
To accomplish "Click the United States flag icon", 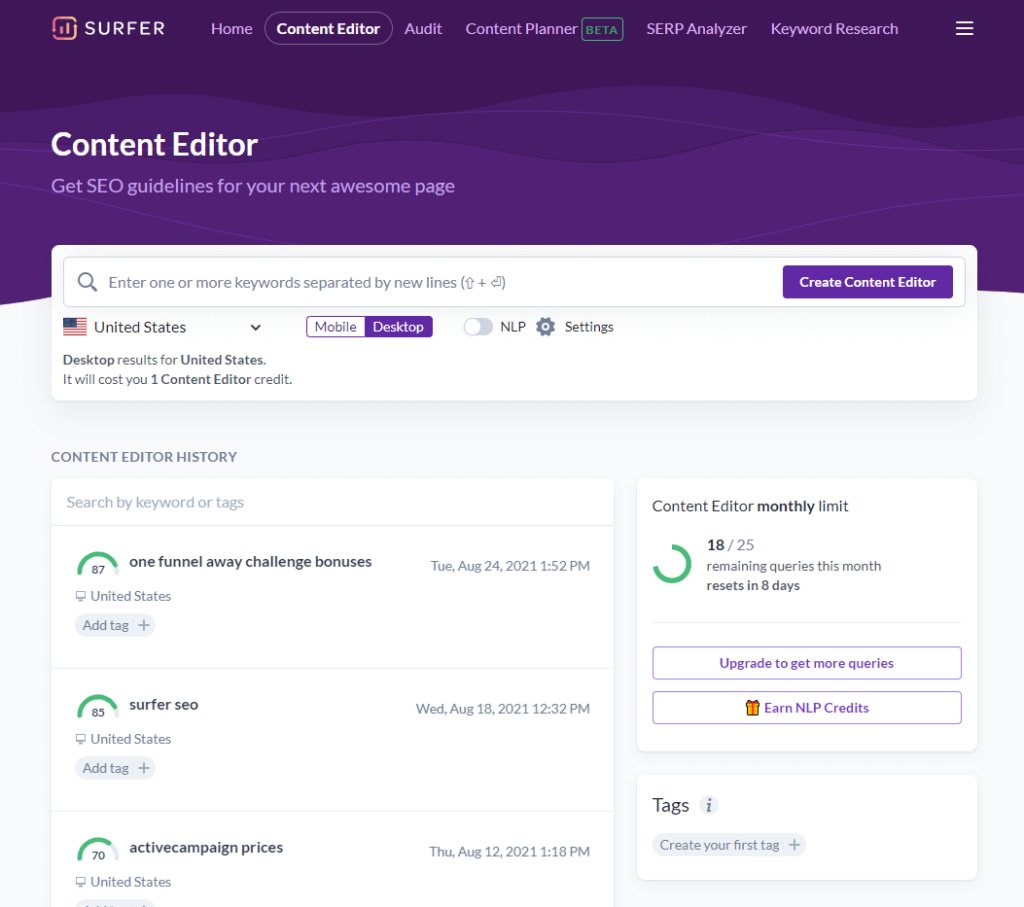I will (74, 326).
